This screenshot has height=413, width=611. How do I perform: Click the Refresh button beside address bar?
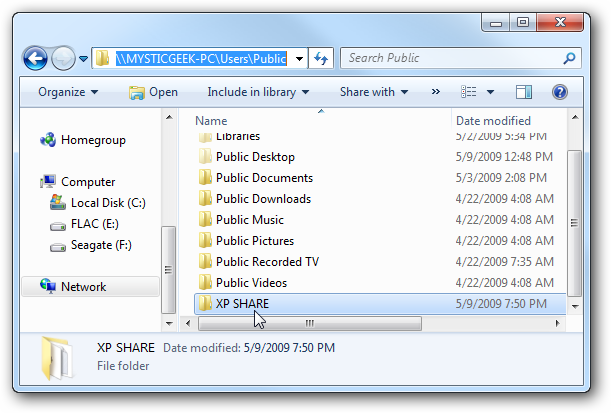321,58
